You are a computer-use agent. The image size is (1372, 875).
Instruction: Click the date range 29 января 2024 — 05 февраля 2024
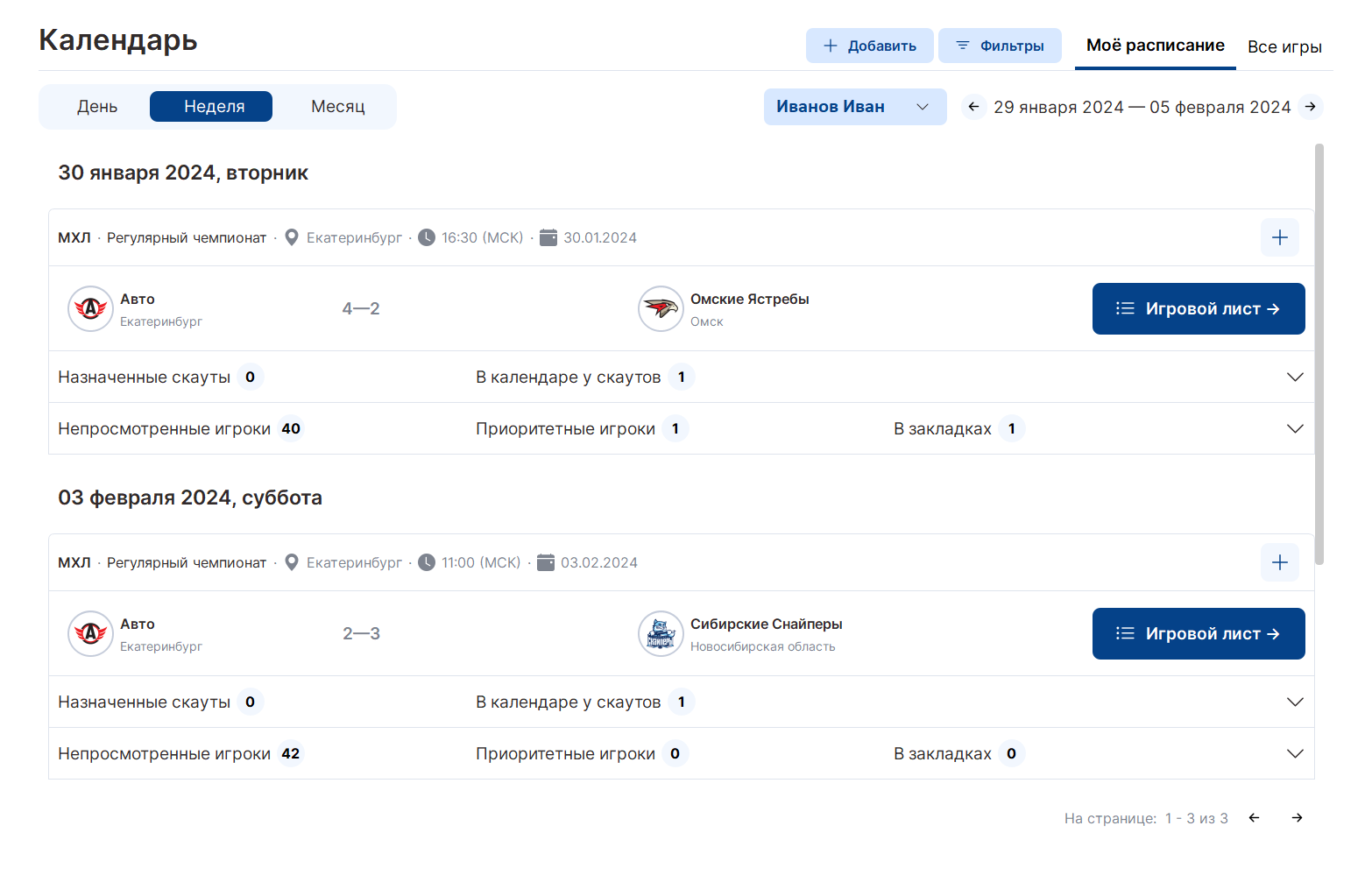[1142, 107]
